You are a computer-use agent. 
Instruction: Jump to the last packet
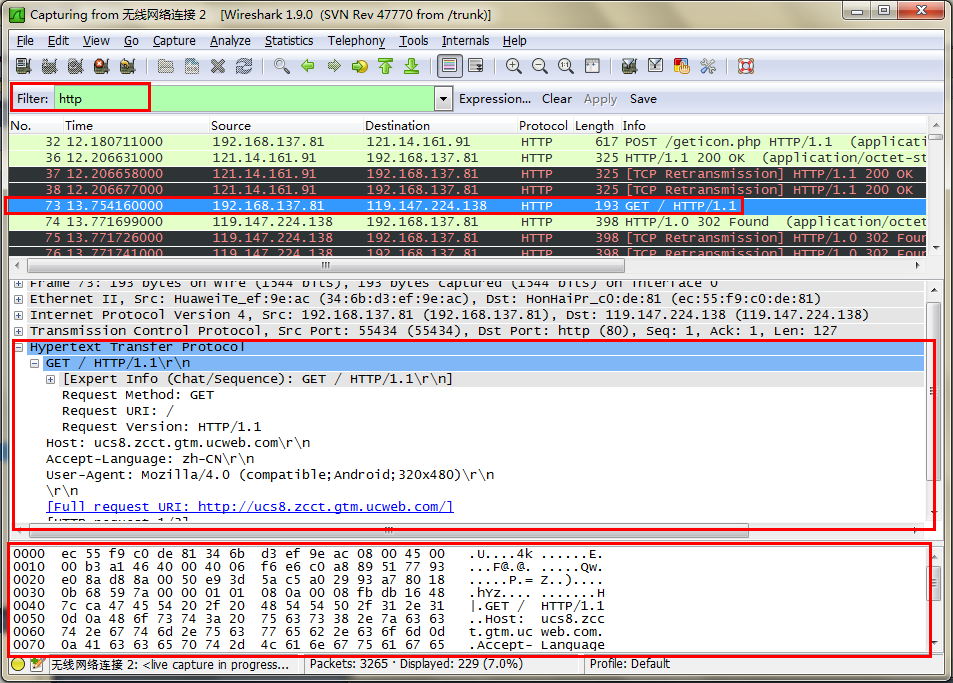(411, 67)
